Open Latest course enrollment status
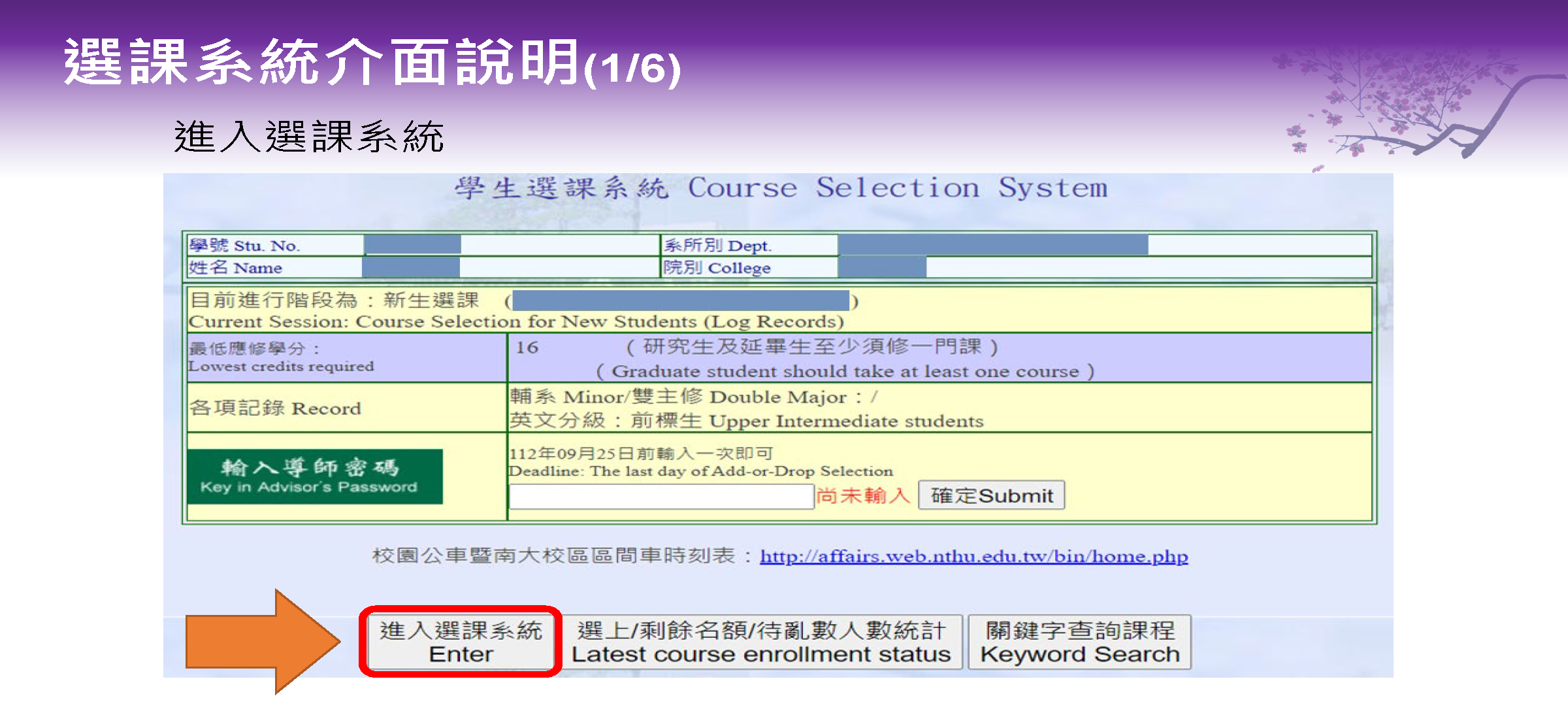 click(x=761, y=642)
